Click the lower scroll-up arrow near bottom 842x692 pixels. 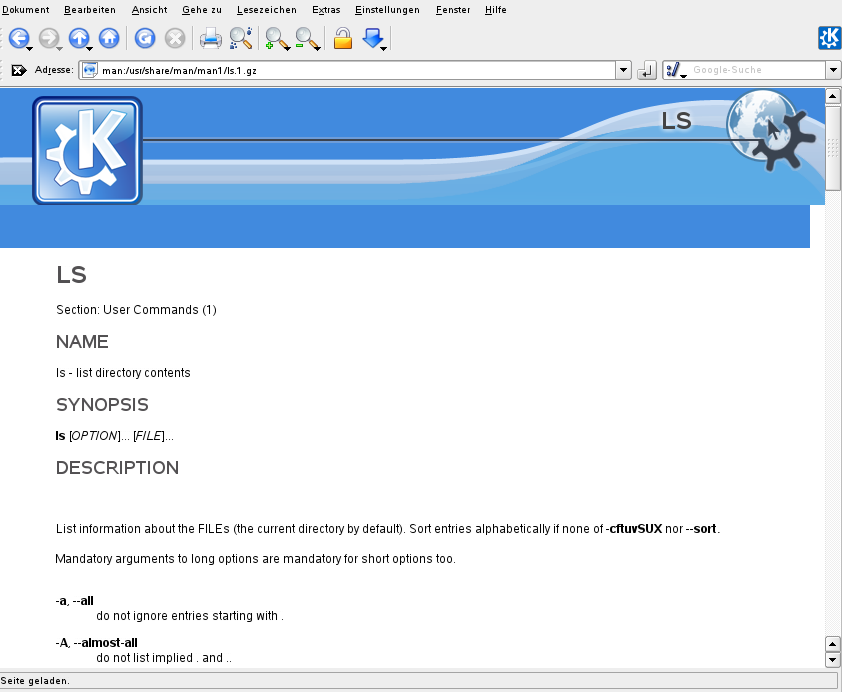click(832, 644)
